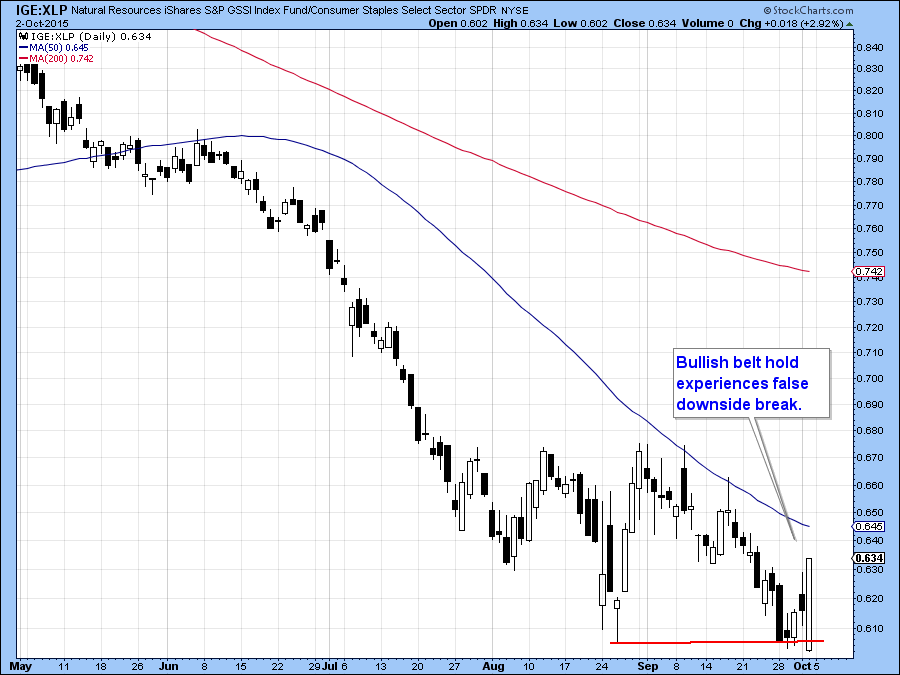Click the 13 date label on the x-axis

381,666
